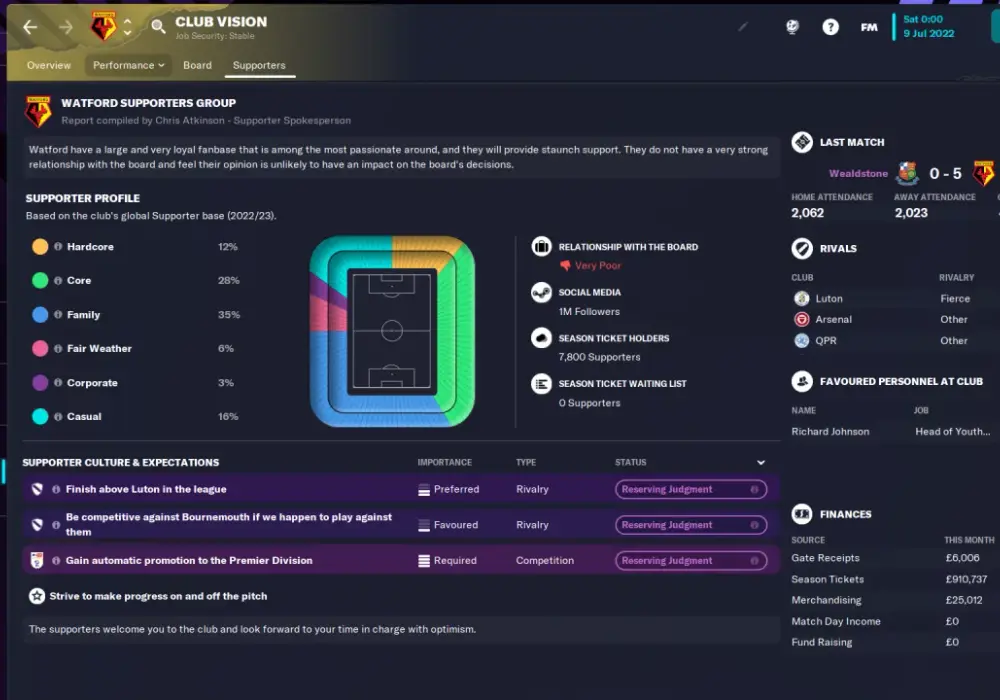The width and height of the screenshot is (1000, 700).
Task: Open the search magnifier icon
Action: click(158, 26)
